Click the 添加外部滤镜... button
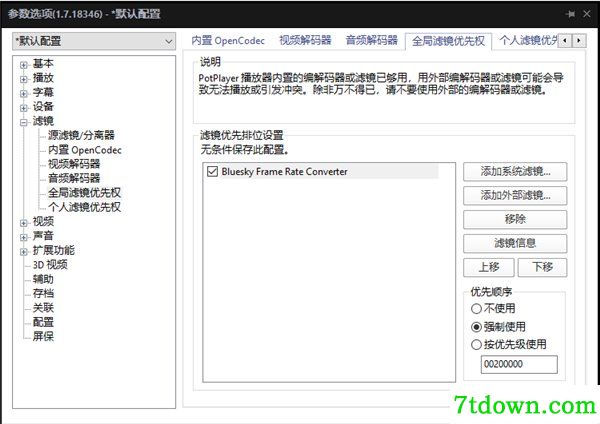Screen dimensions: 600x424 (515, 196)
